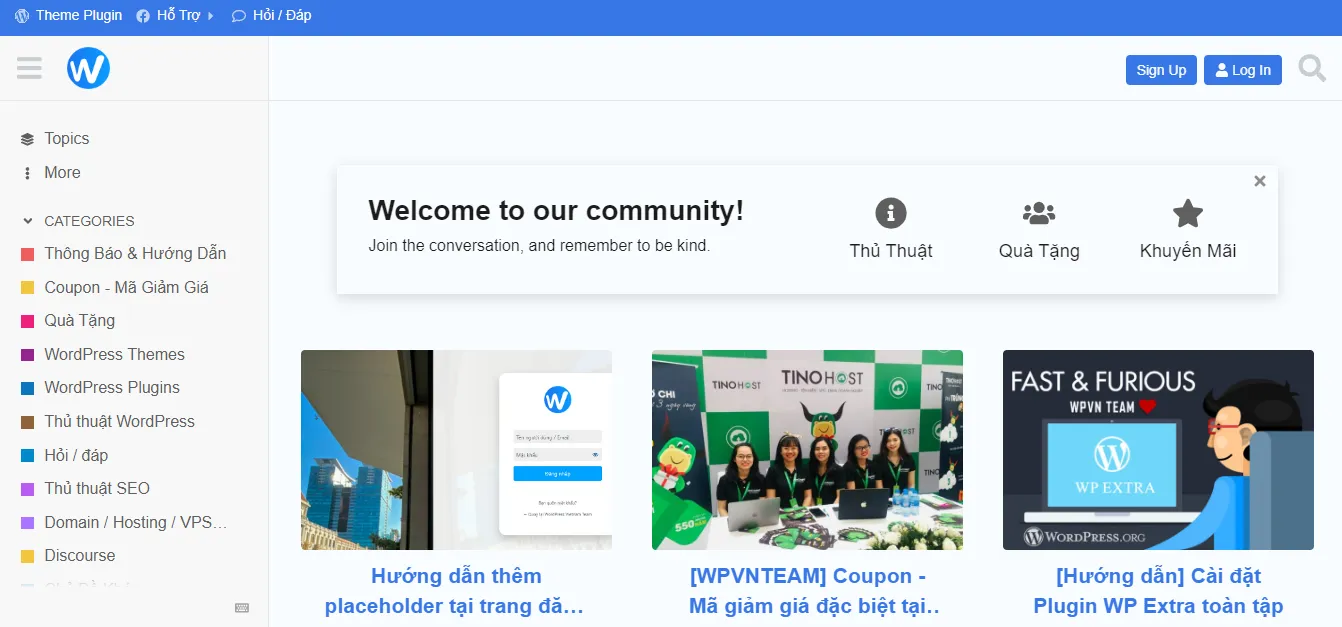
Task: Click the More vertical dots icon
Action: pyautogui.click(x=27, y=173)
